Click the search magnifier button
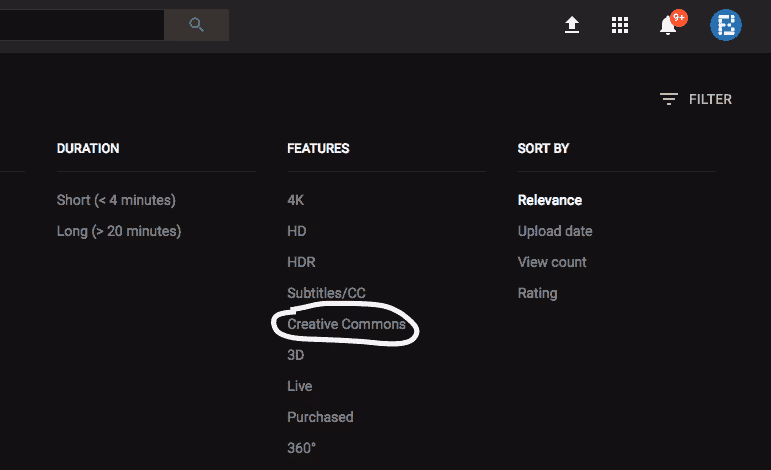The height and width of the screenshot is (470, 771). pyautogui.click(x=196, y=25)
